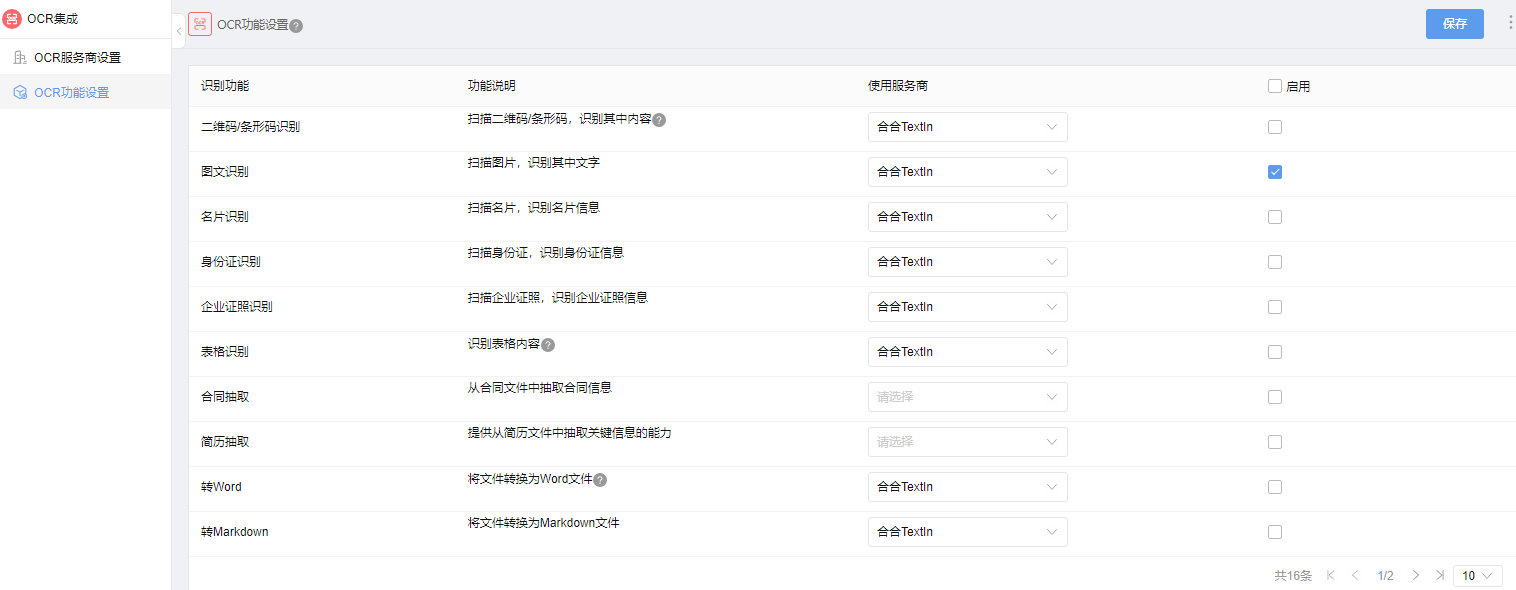This screenshot has height=590, width=1516.
Task: Enable 简历抽取 checkbox
Action: [1275, 442]
